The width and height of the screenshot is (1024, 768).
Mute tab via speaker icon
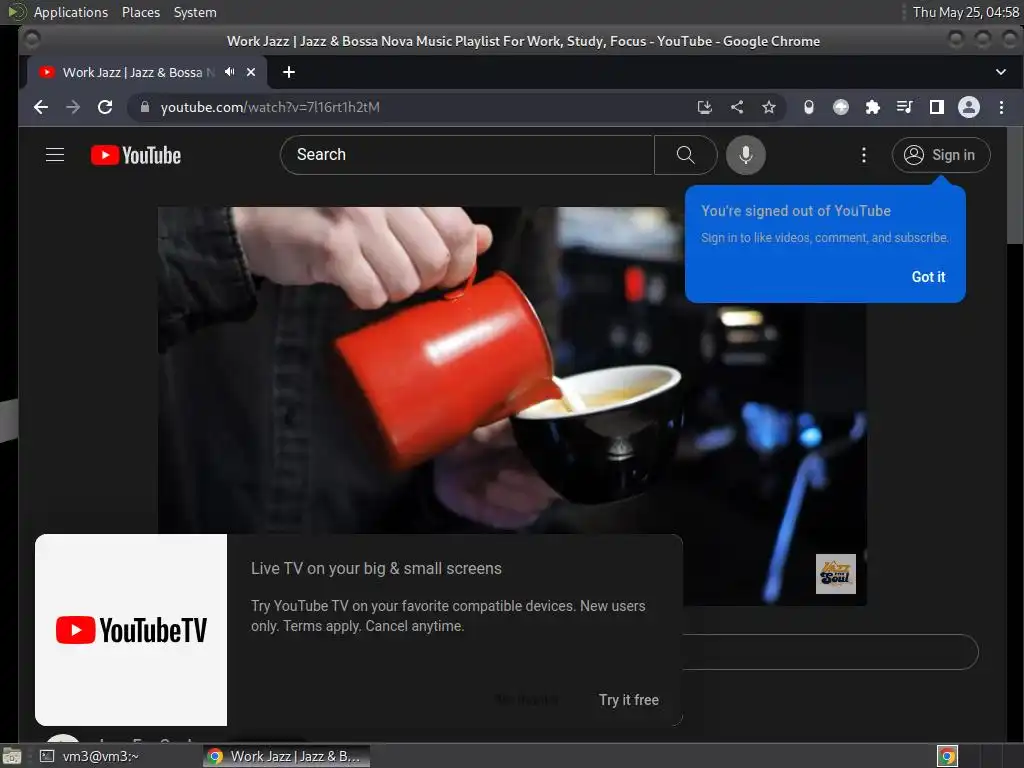tap(229, 72)
